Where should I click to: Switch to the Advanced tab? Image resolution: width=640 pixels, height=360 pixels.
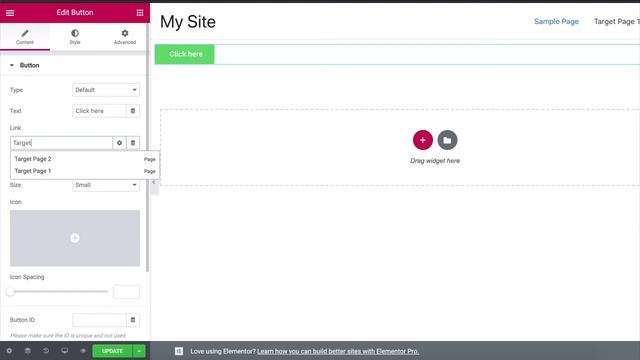[124, 37]
